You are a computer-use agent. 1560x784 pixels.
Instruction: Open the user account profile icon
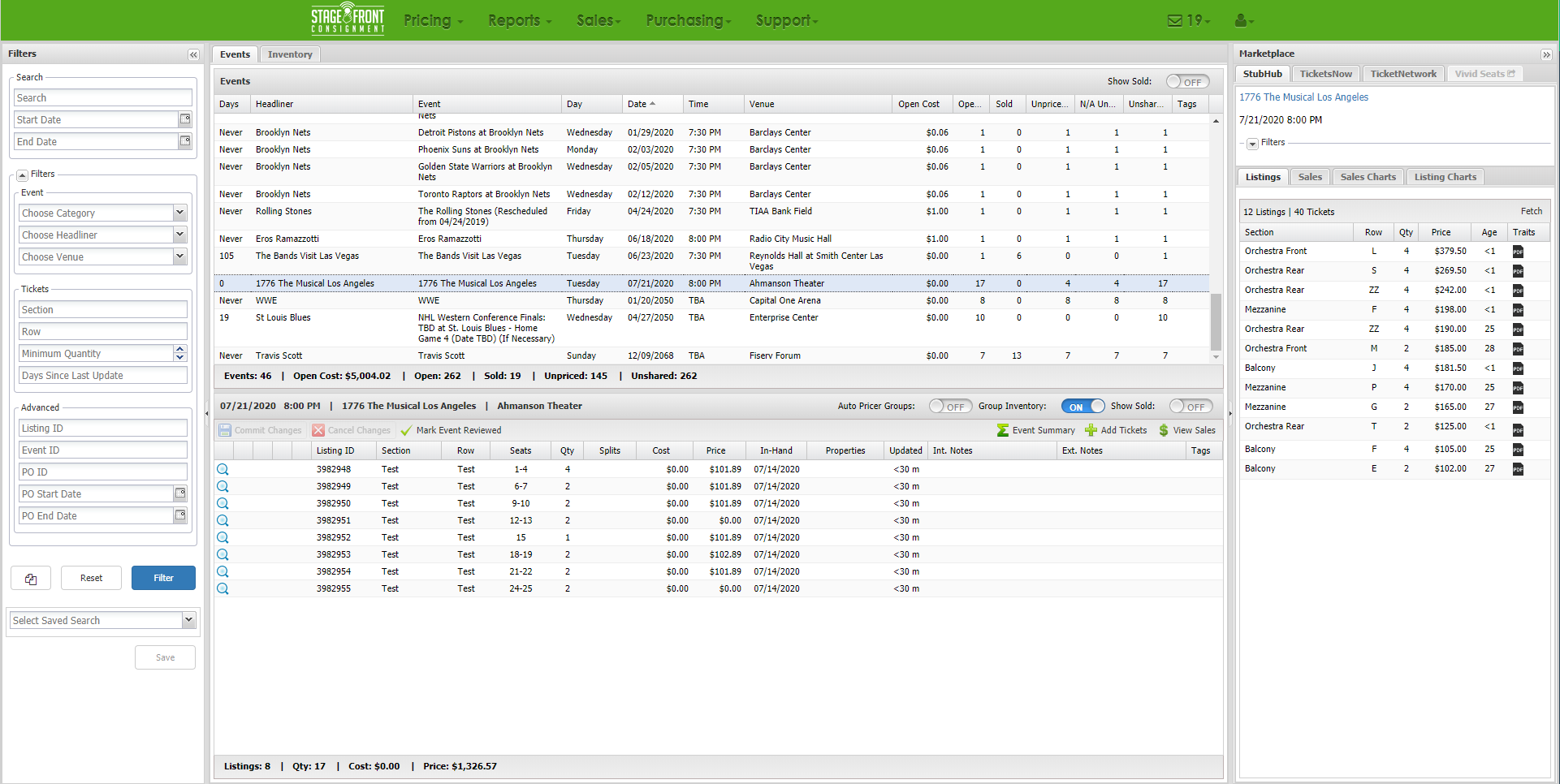coord(1244,20)
